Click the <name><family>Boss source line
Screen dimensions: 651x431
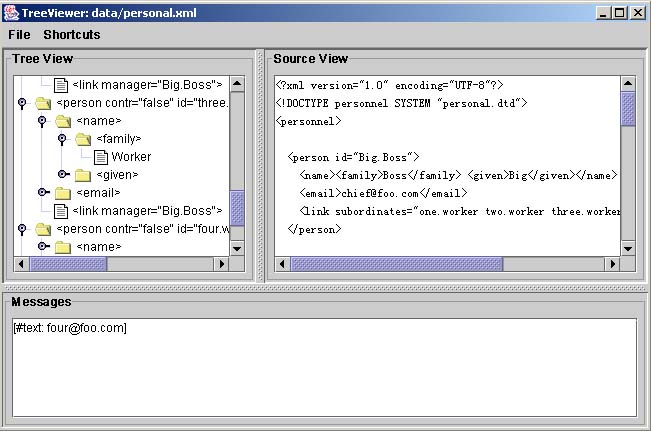(x=458, y=175)
